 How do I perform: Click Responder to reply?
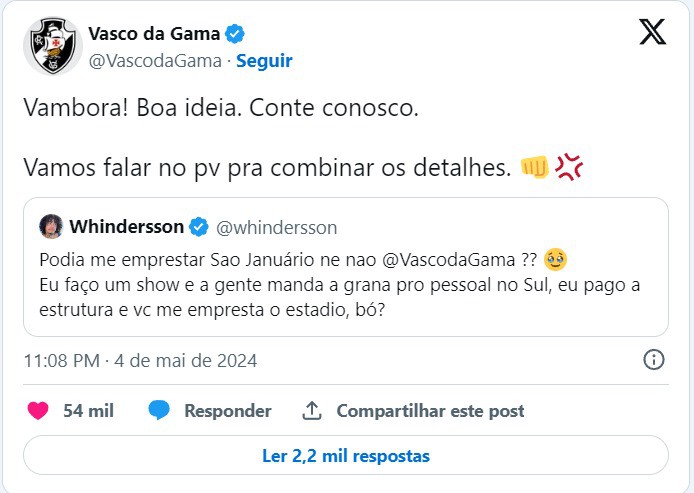[x=228, y=411]
